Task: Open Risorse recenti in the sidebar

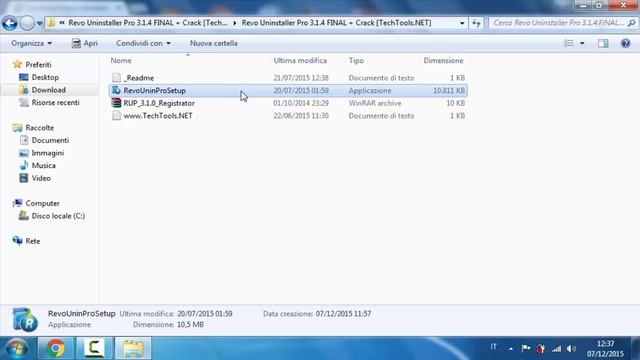Action: 56,102
